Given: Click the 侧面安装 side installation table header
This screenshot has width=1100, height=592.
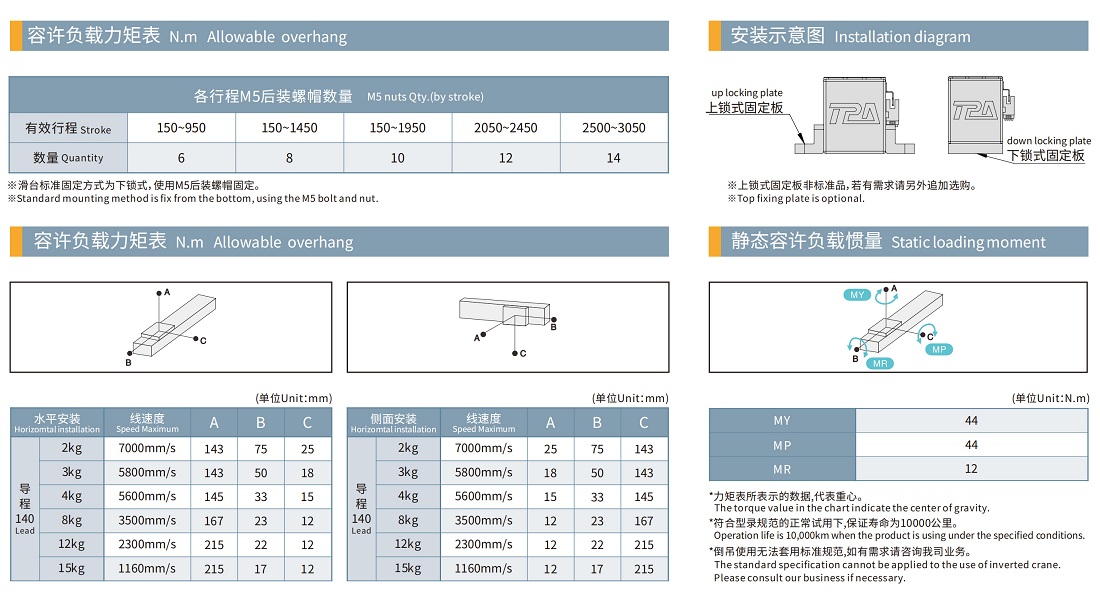Looking at the screenshot, I should click(x=393, y=422).
